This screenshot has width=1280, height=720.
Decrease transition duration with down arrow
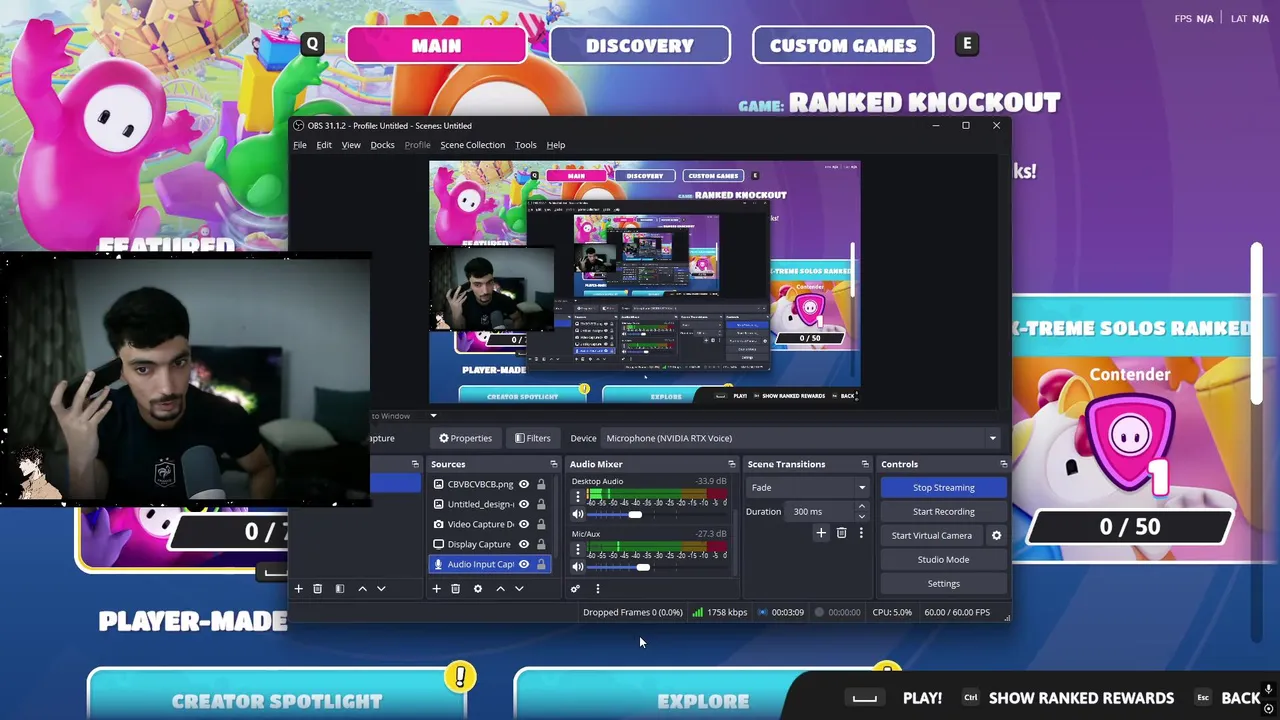tap(861, 516)
